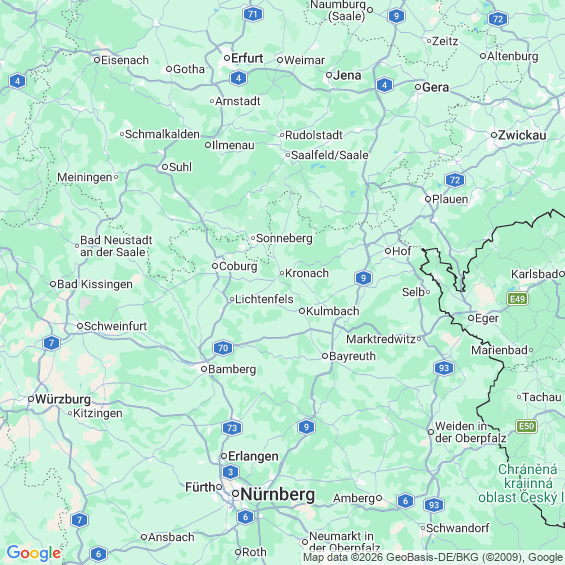Click the A3 highway shield below Erlangen

[231, 472]
